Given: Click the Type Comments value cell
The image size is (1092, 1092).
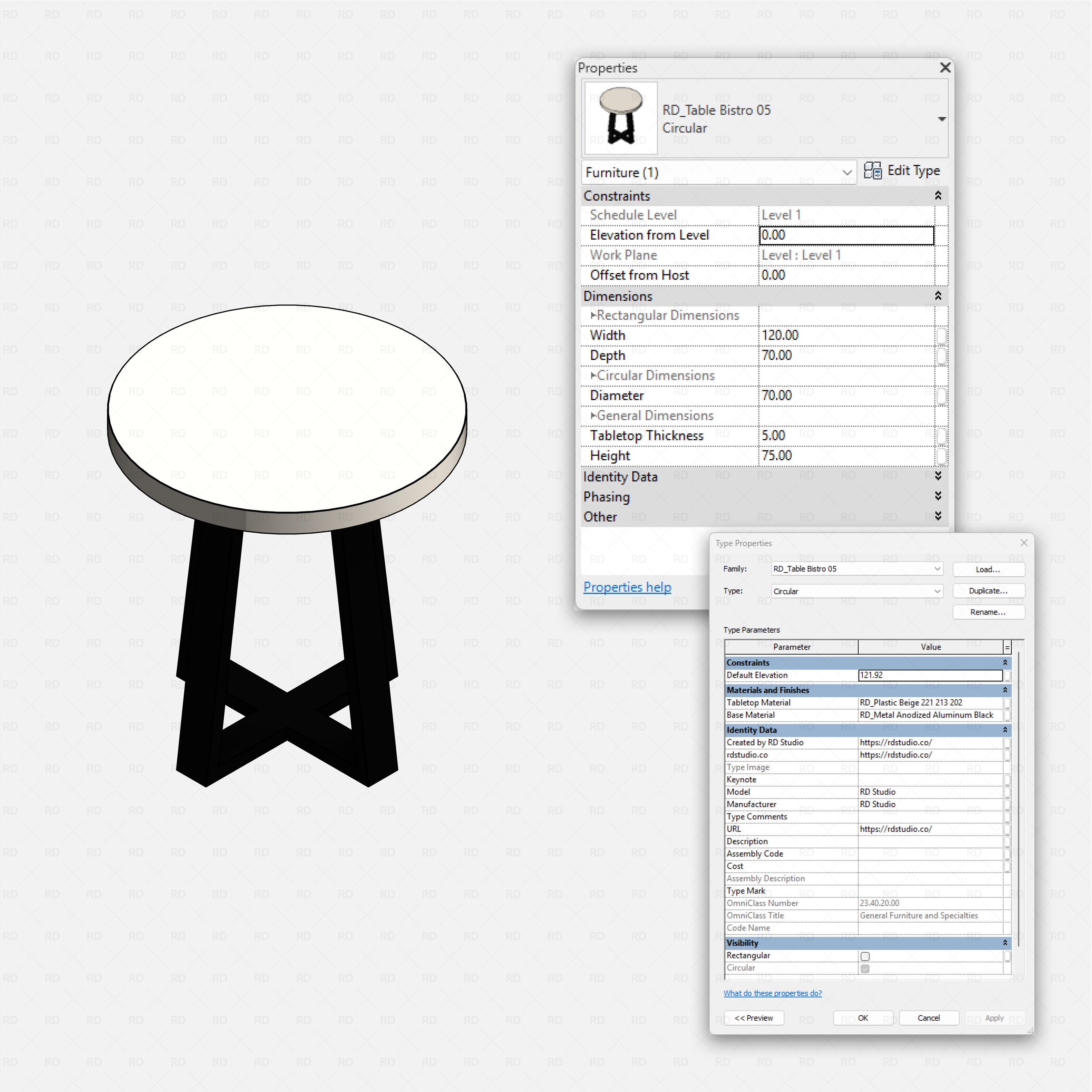Looking at the screenshot, I should [x=930, y=817].
